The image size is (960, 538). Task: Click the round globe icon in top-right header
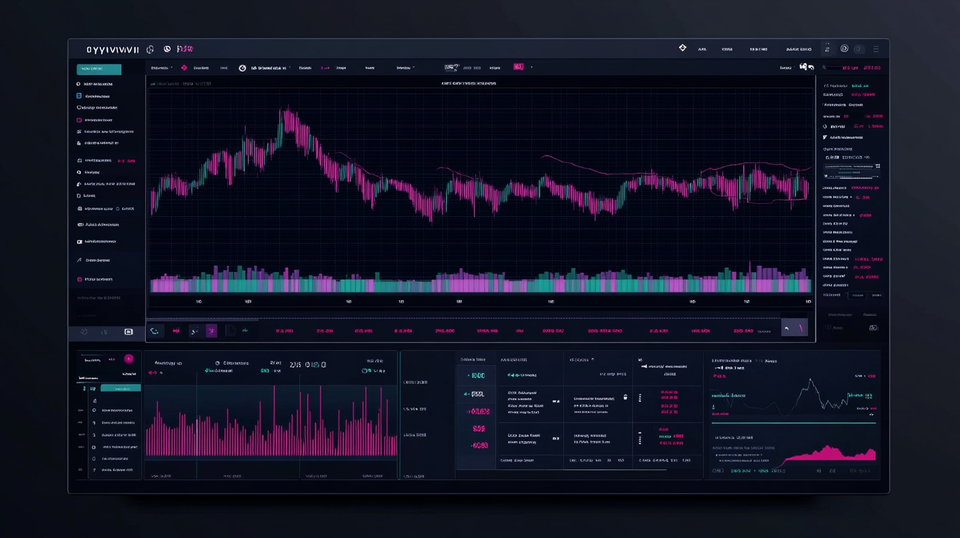coord(844,48)
